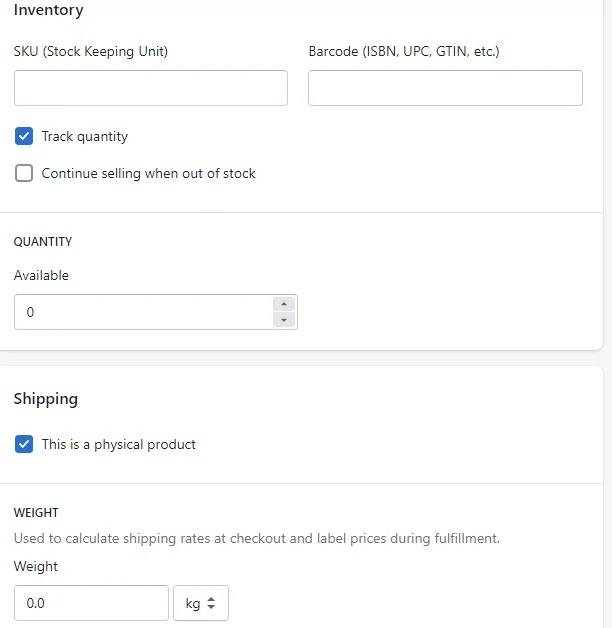Click the QUANTITY subsection heading

tap(43, 241)
